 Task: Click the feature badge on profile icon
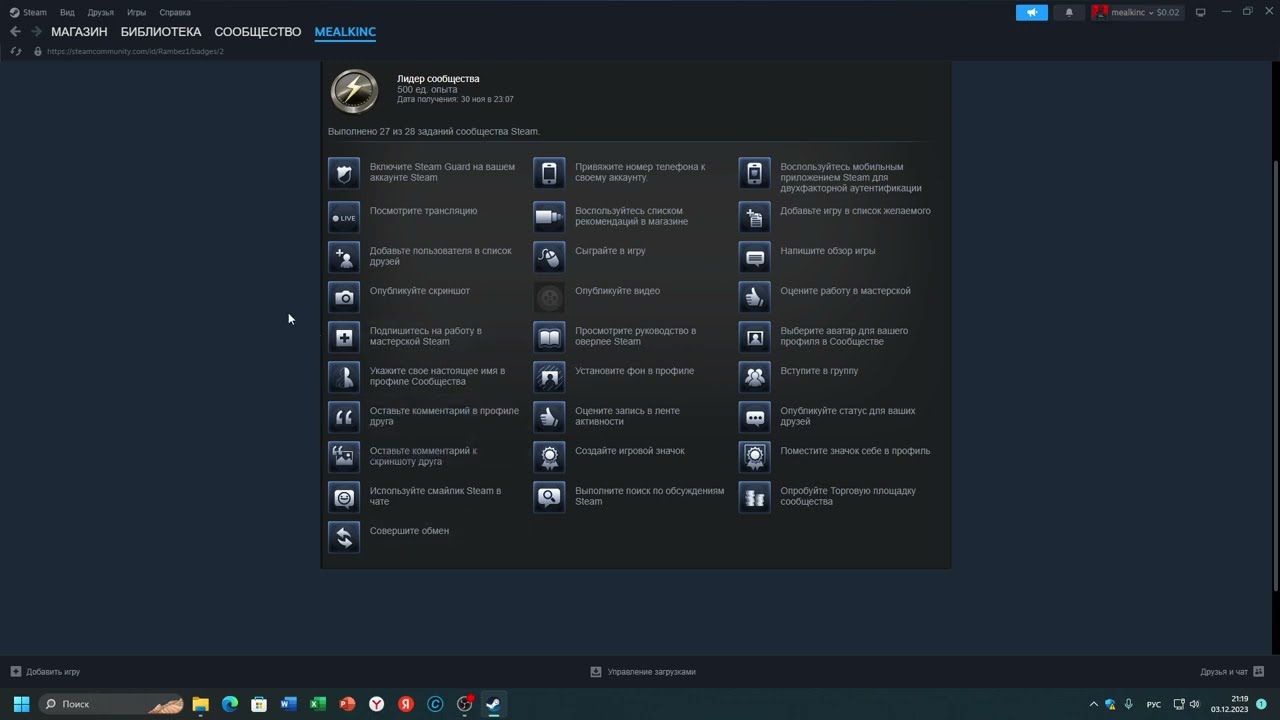(755, 457)
